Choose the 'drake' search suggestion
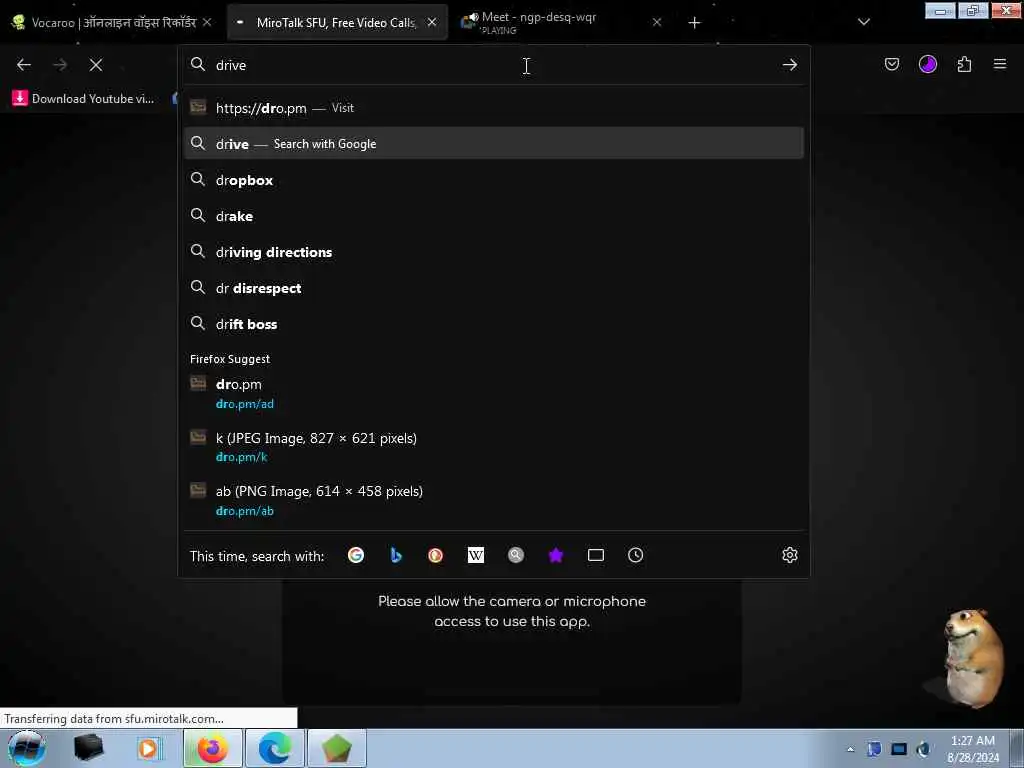Image resolution: width=1024 pixels, height=768 pixels. pos(494,216)
